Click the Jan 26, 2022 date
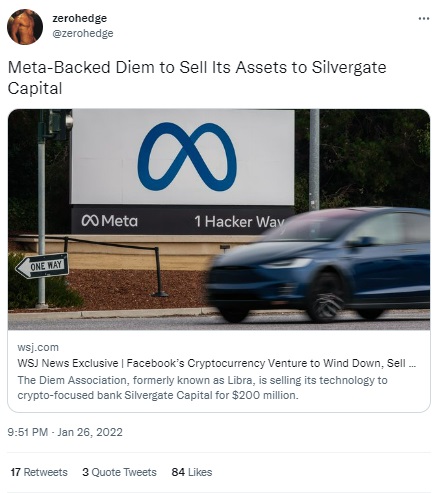Screen dimensions: 439x493 click(90, 432)
